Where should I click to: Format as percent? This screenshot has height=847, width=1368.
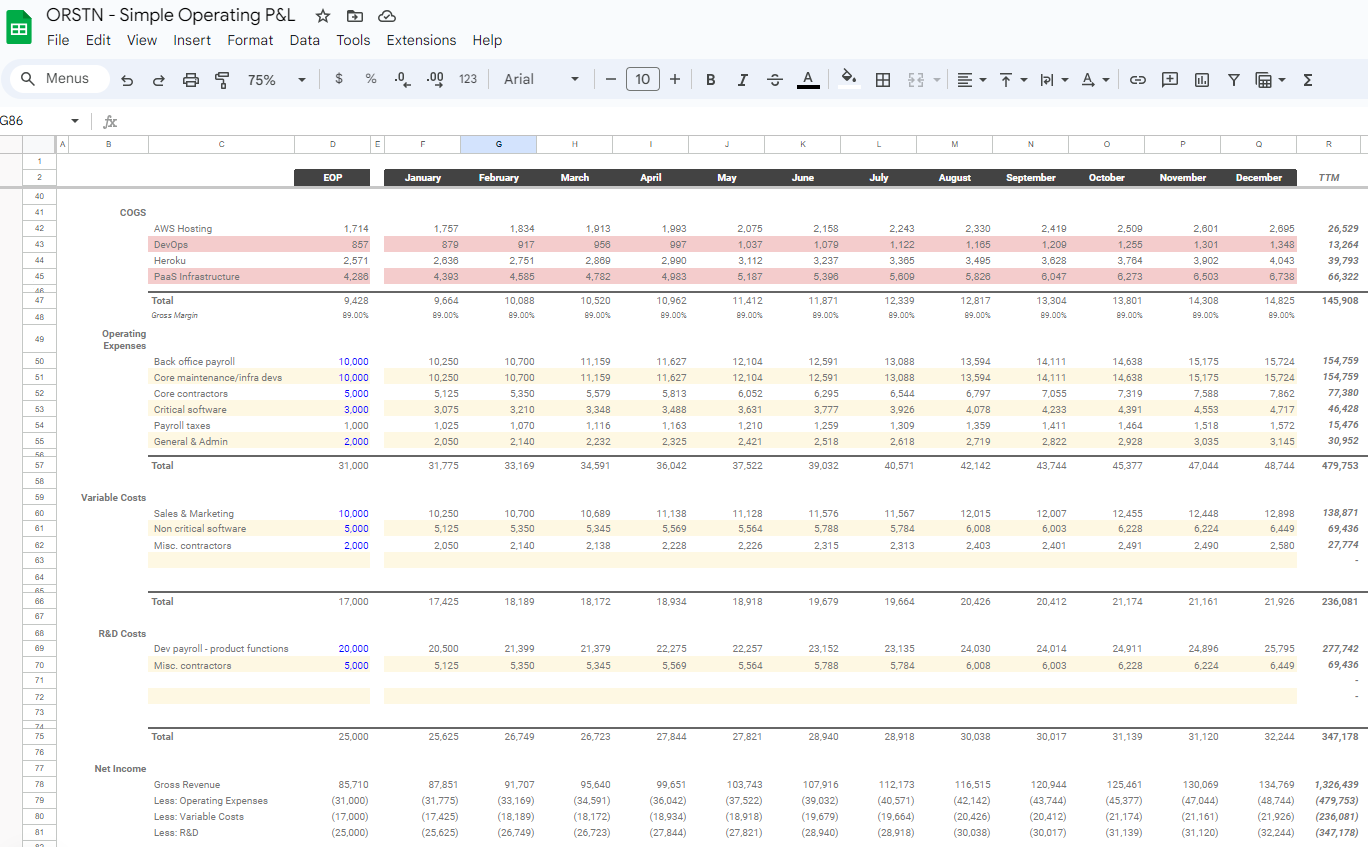pyautogui.click(x=371, y=79)
